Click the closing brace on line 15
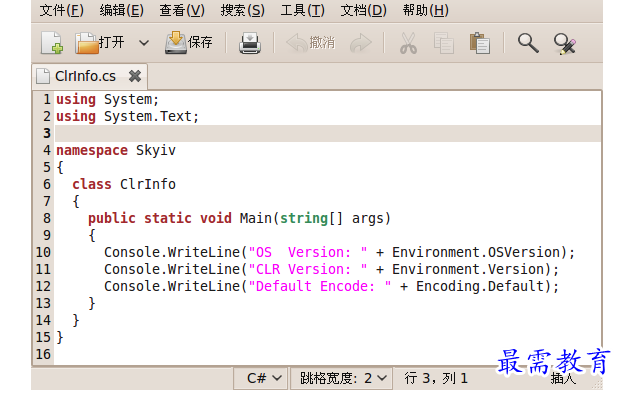The width and height of the screenshot is (619, 393). (x=60, y=337)
